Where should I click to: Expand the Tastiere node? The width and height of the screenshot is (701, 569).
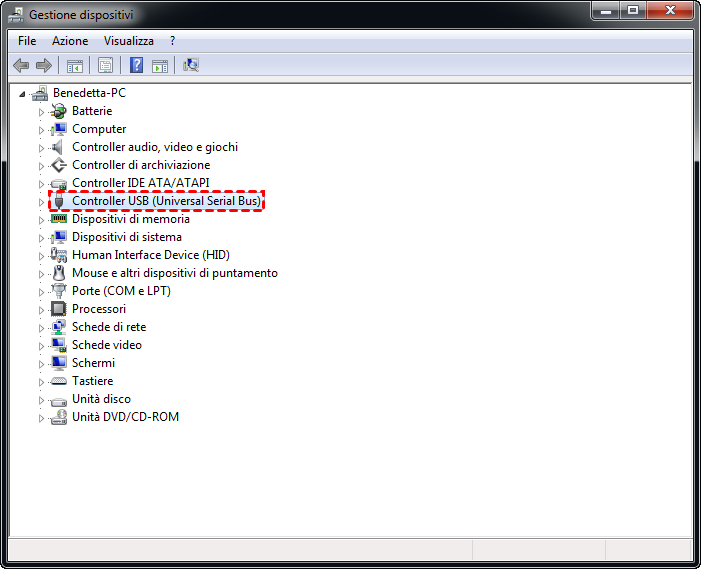[41, 382]
